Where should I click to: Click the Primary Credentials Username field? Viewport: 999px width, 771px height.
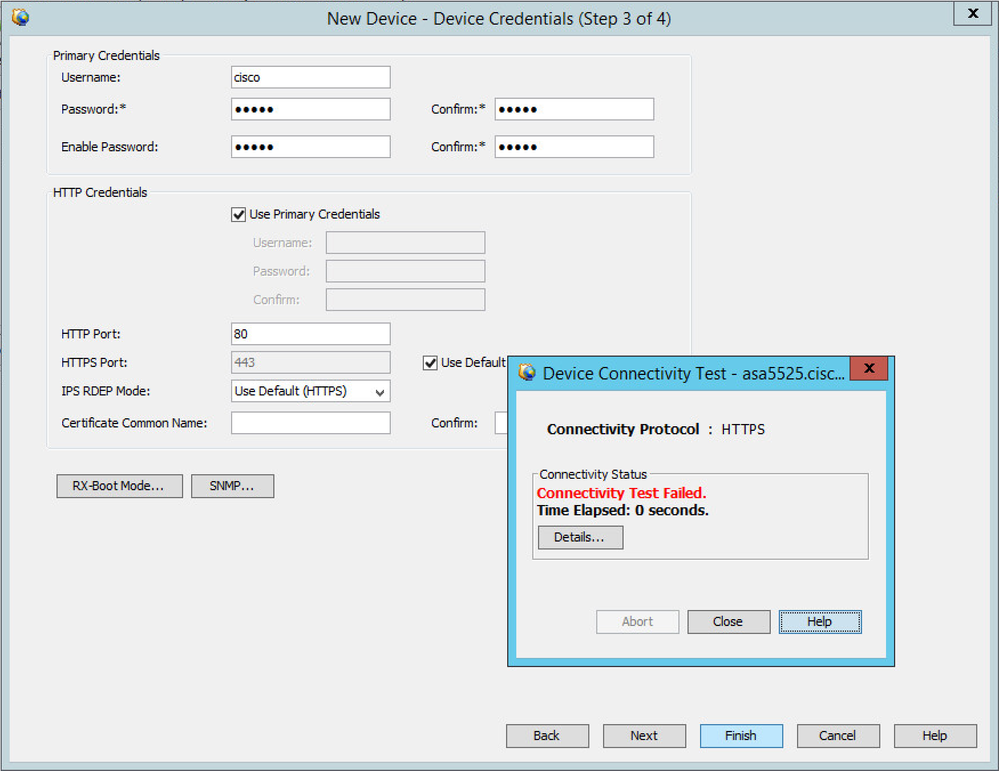[311, 77]
